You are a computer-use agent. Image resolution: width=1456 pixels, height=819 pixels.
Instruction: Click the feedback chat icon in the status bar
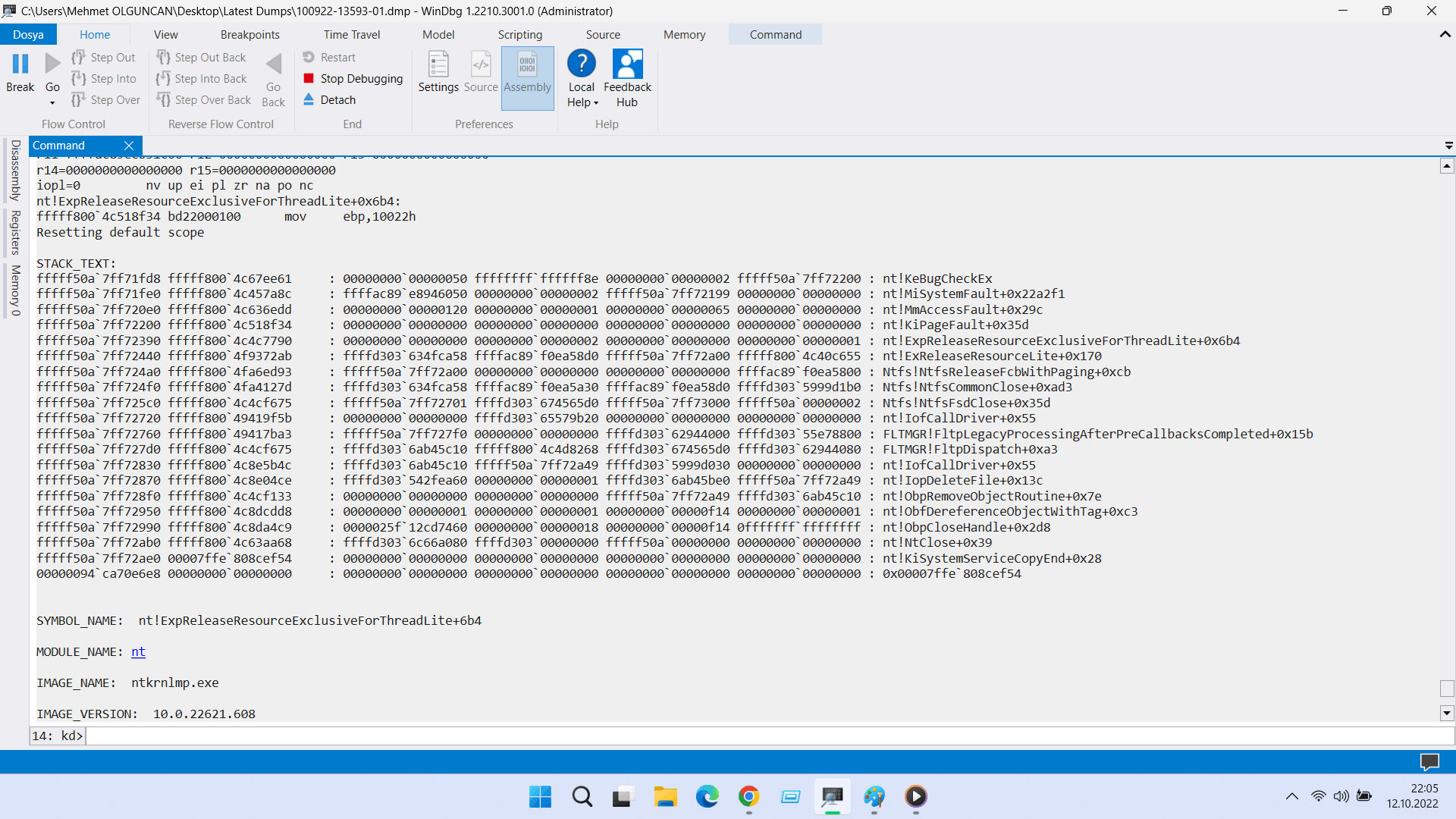[x=1429, y=761]
